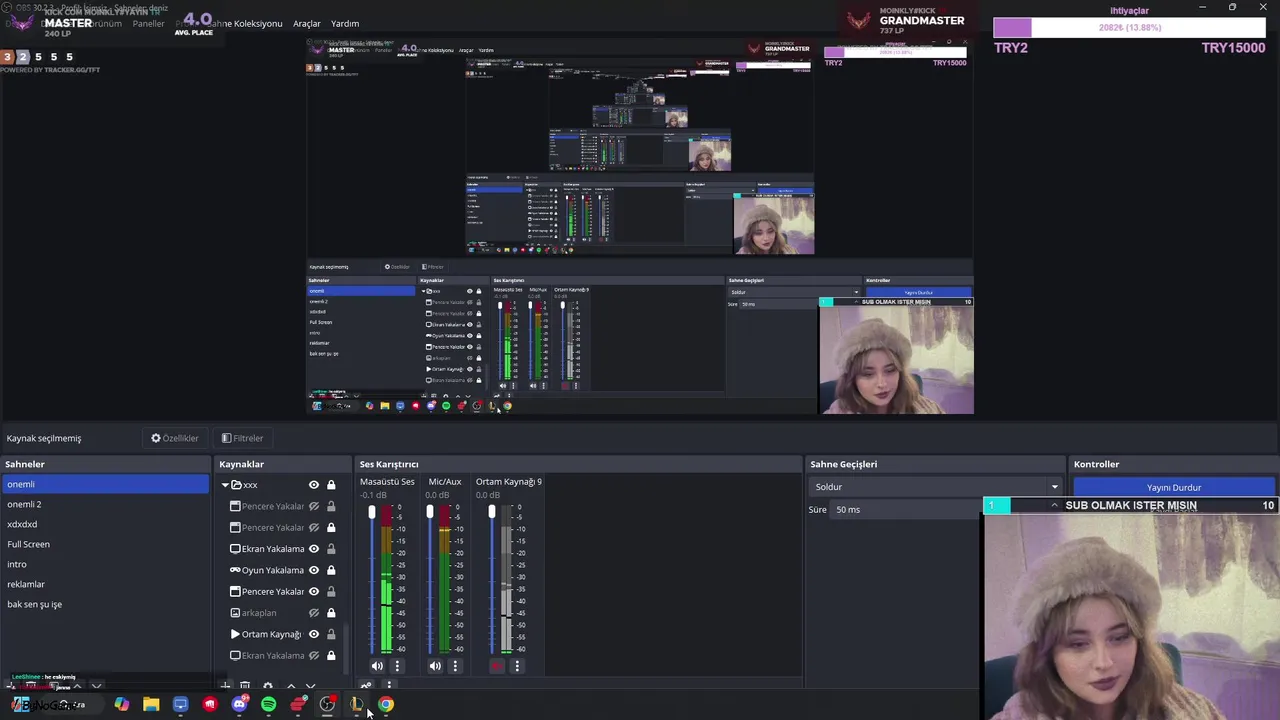Click the lock icon on Ortam Kaynağı row
The width and height of the screenshot is (1280, 720).
[x=331, y=634]
